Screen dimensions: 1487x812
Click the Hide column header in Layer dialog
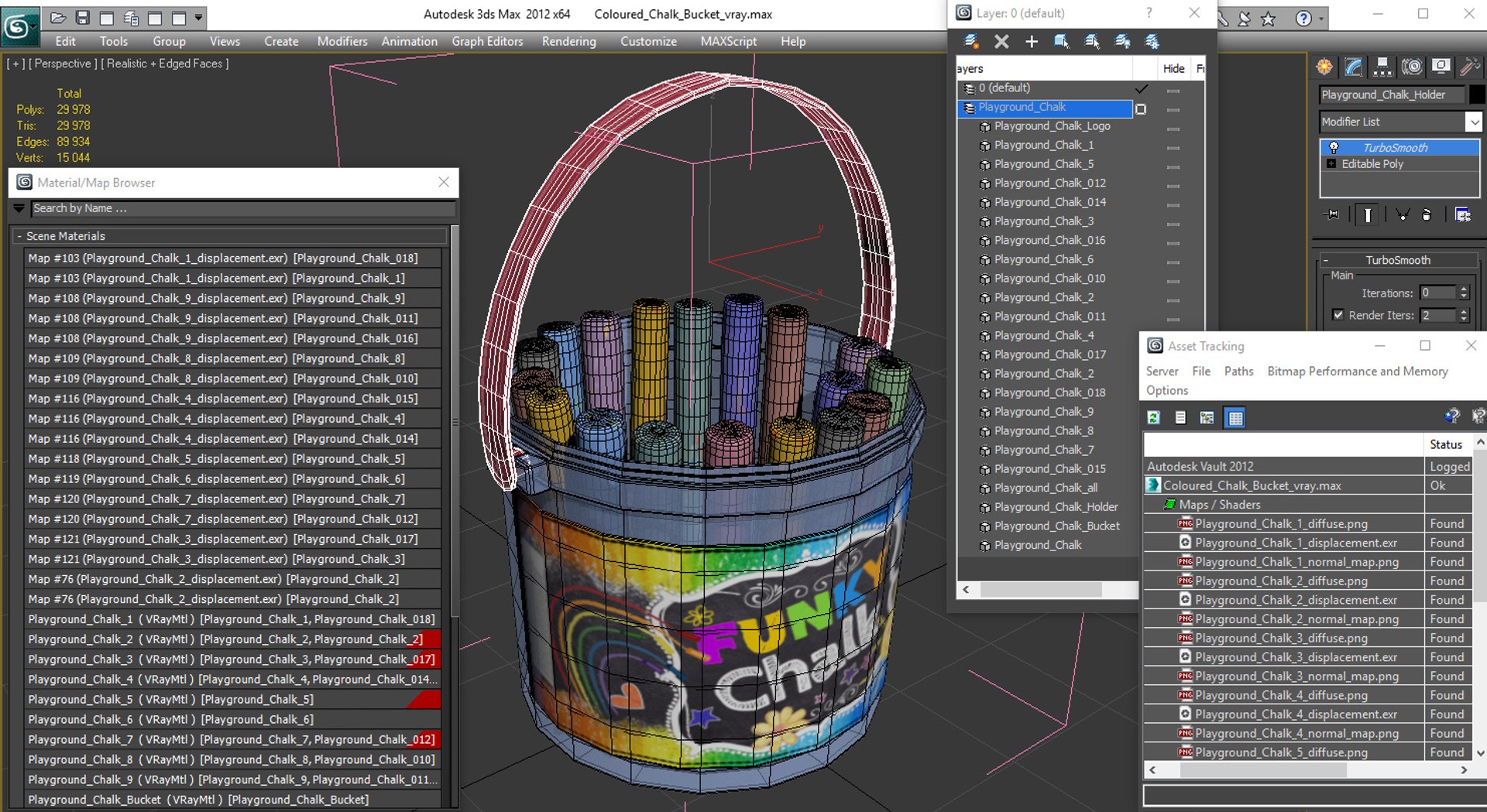pyautogui.click(x=1173, y=69)
